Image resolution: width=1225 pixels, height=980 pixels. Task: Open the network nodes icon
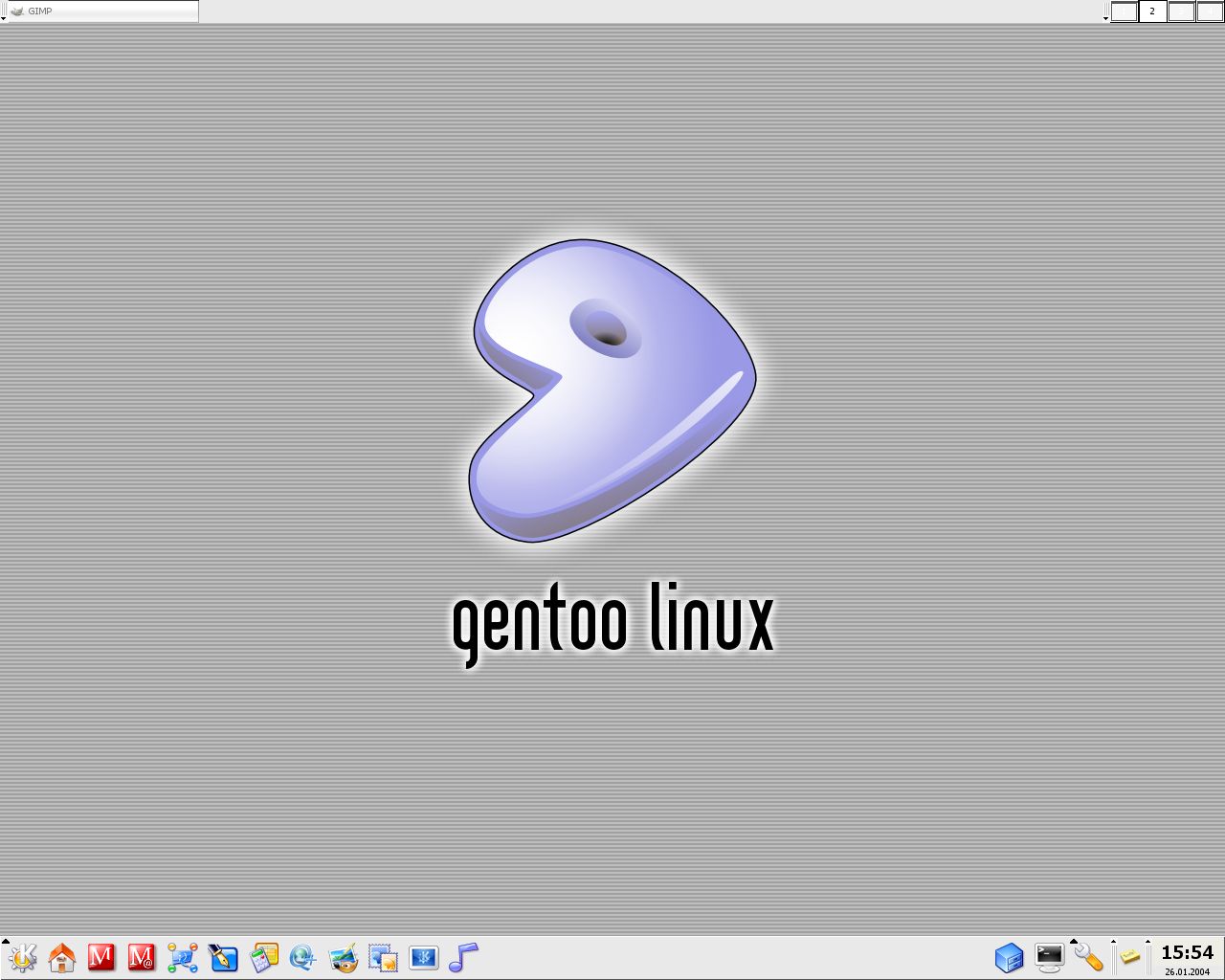[183, 957]
